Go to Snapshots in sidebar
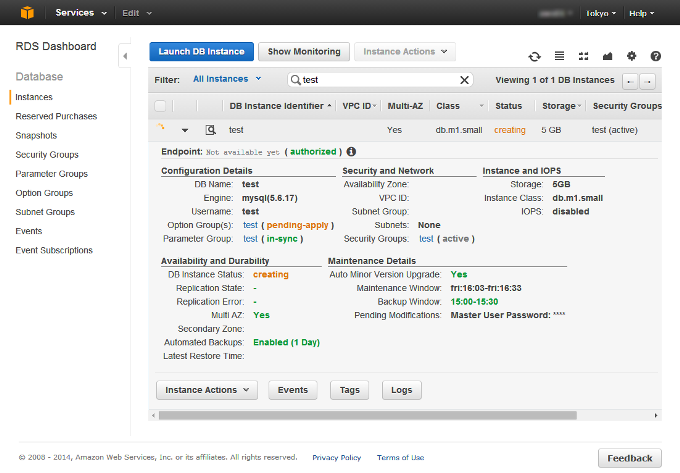This screenshot has height=473, width=680. (x=36, y=135)
